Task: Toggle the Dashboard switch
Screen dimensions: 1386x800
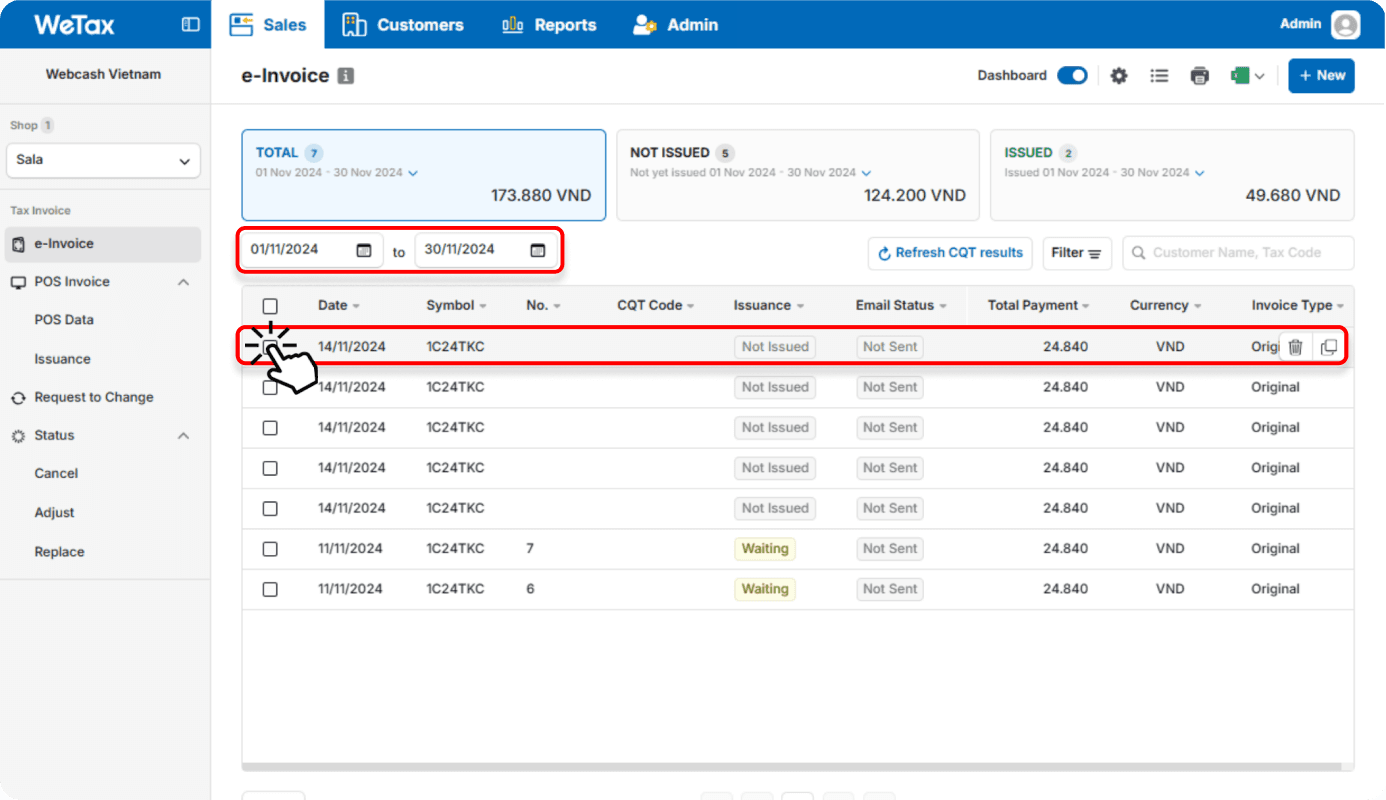Action: [1072, 76]
